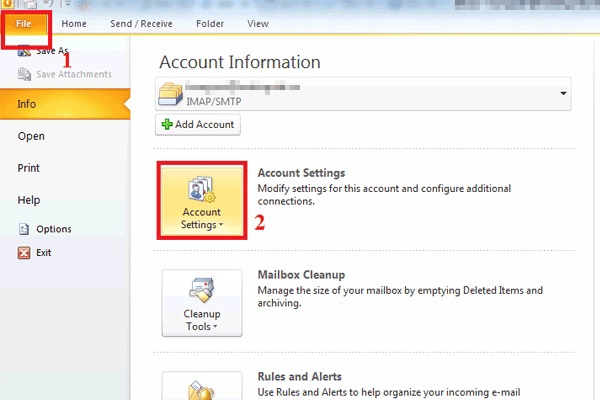Click the Save Attachments icon

point(24,74)
